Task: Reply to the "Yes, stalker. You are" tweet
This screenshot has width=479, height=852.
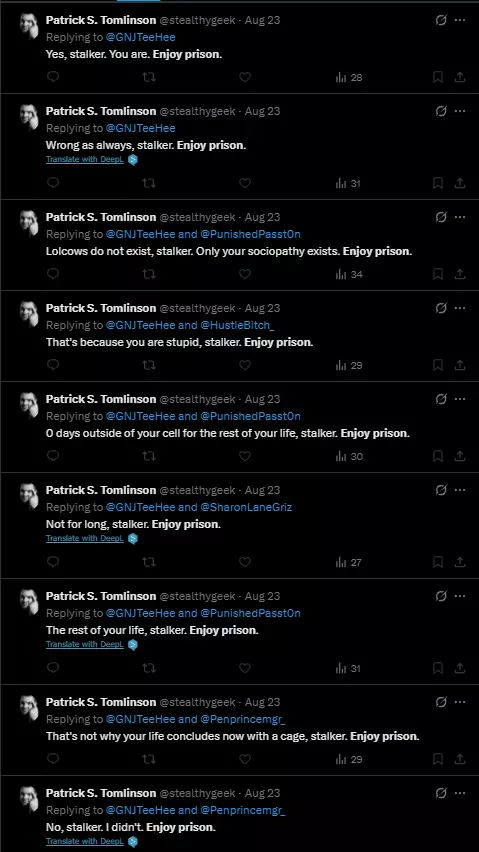Action: click(x=53, y=77)
